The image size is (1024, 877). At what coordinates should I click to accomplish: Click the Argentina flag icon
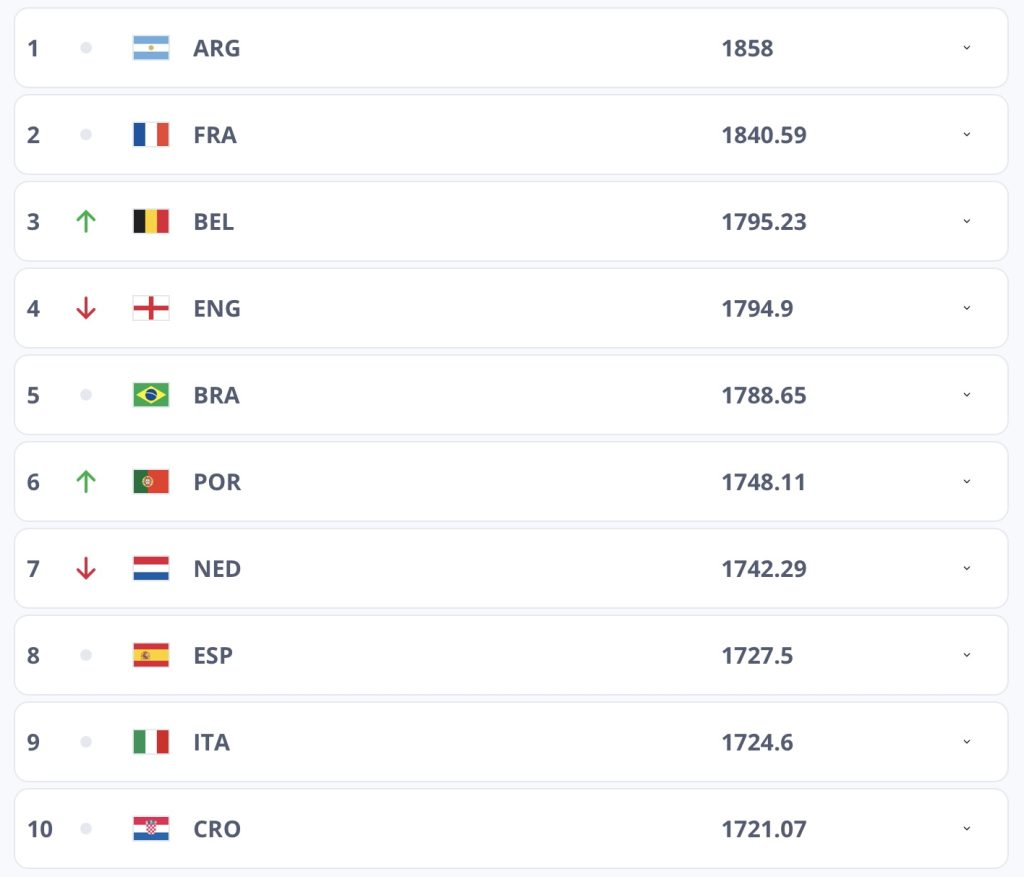coord(151,48)
